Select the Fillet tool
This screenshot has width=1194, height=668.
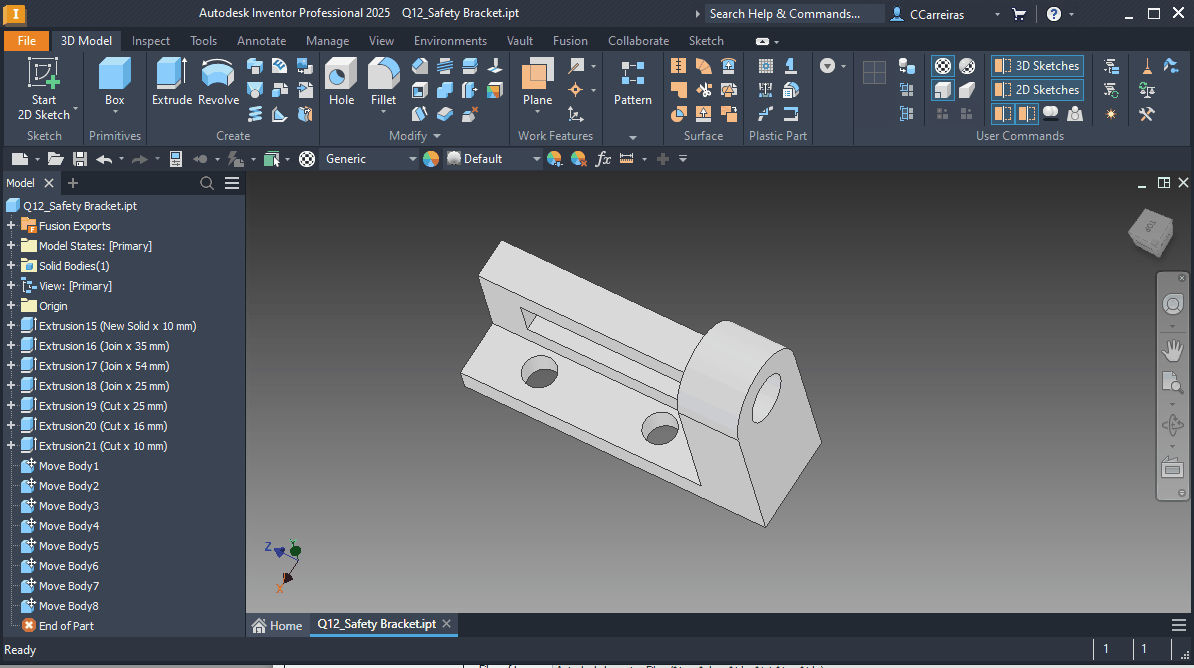click(x=383, y=78)
